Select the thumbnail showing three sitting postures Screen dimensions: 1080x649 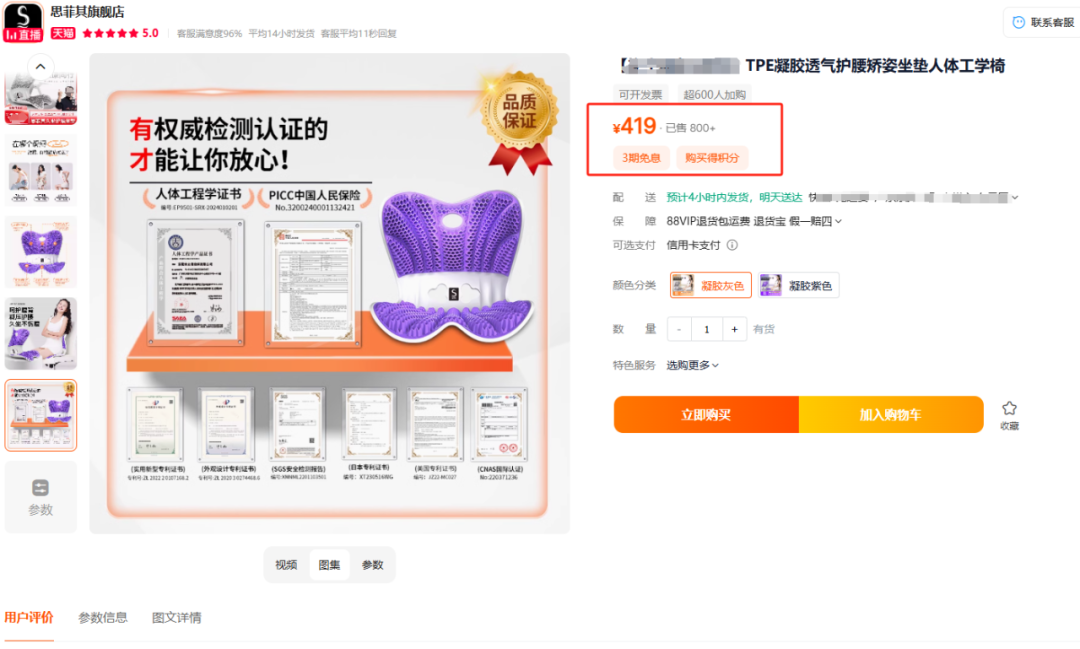[x=41, y=170]
